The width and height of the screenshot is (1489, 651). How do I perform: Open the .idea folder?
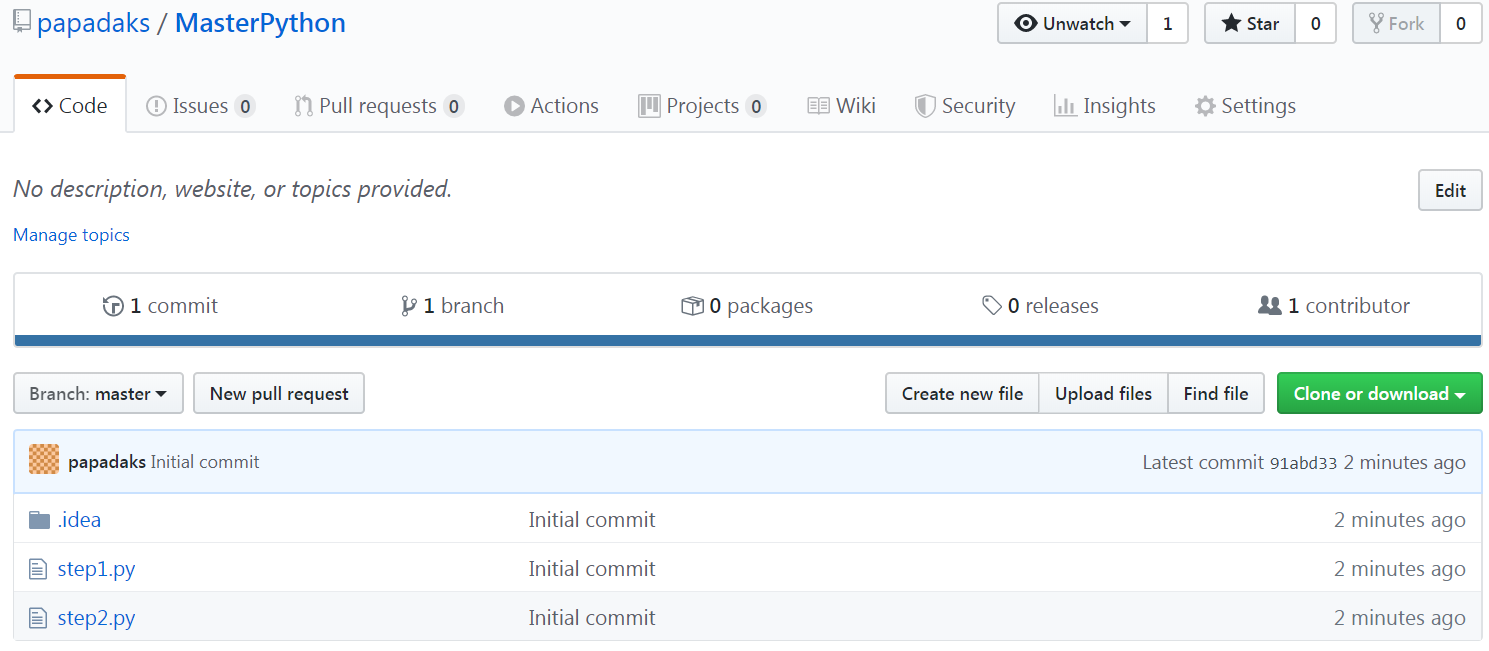[x=79, y=520]
